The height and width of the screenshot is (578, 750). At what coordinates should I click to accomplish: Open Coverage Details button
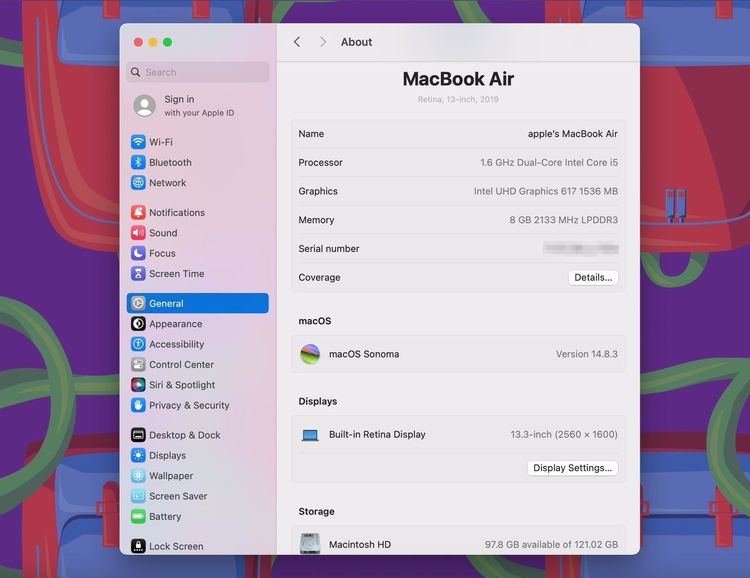pos(593,278)
